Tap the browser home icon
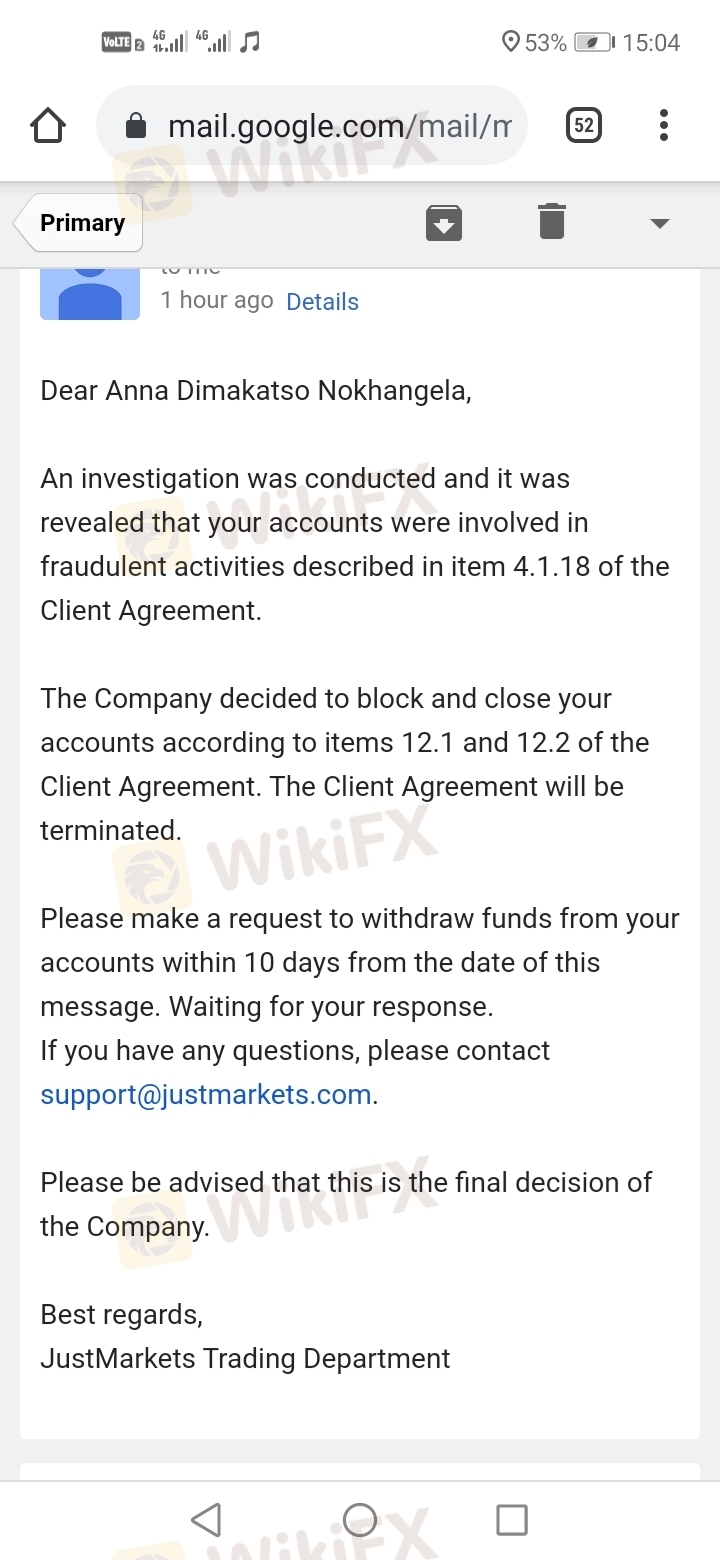Screen dimensions: 720x1560 pos(48,126)
